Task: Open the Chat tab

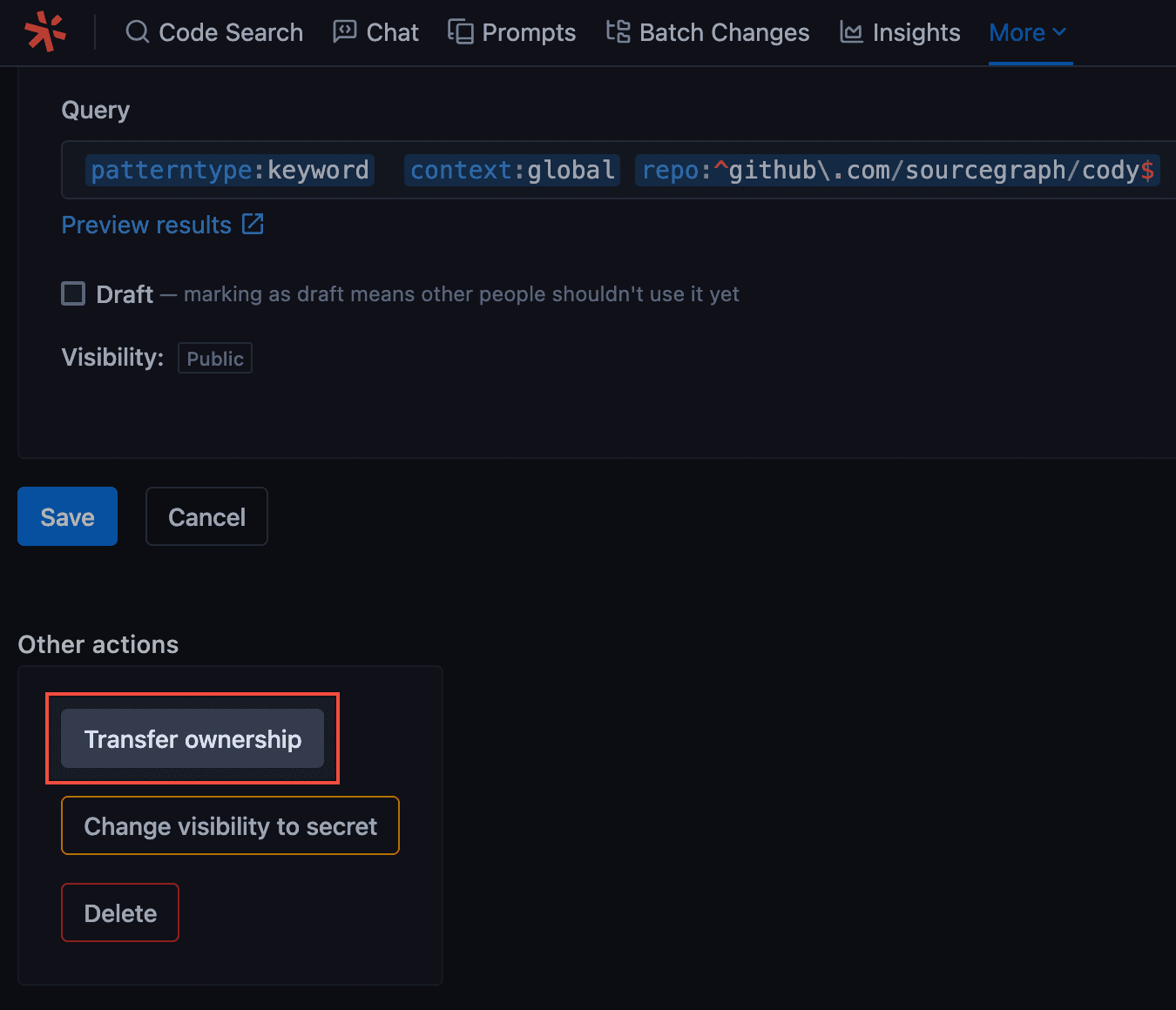Action: [x=376, y=32]
